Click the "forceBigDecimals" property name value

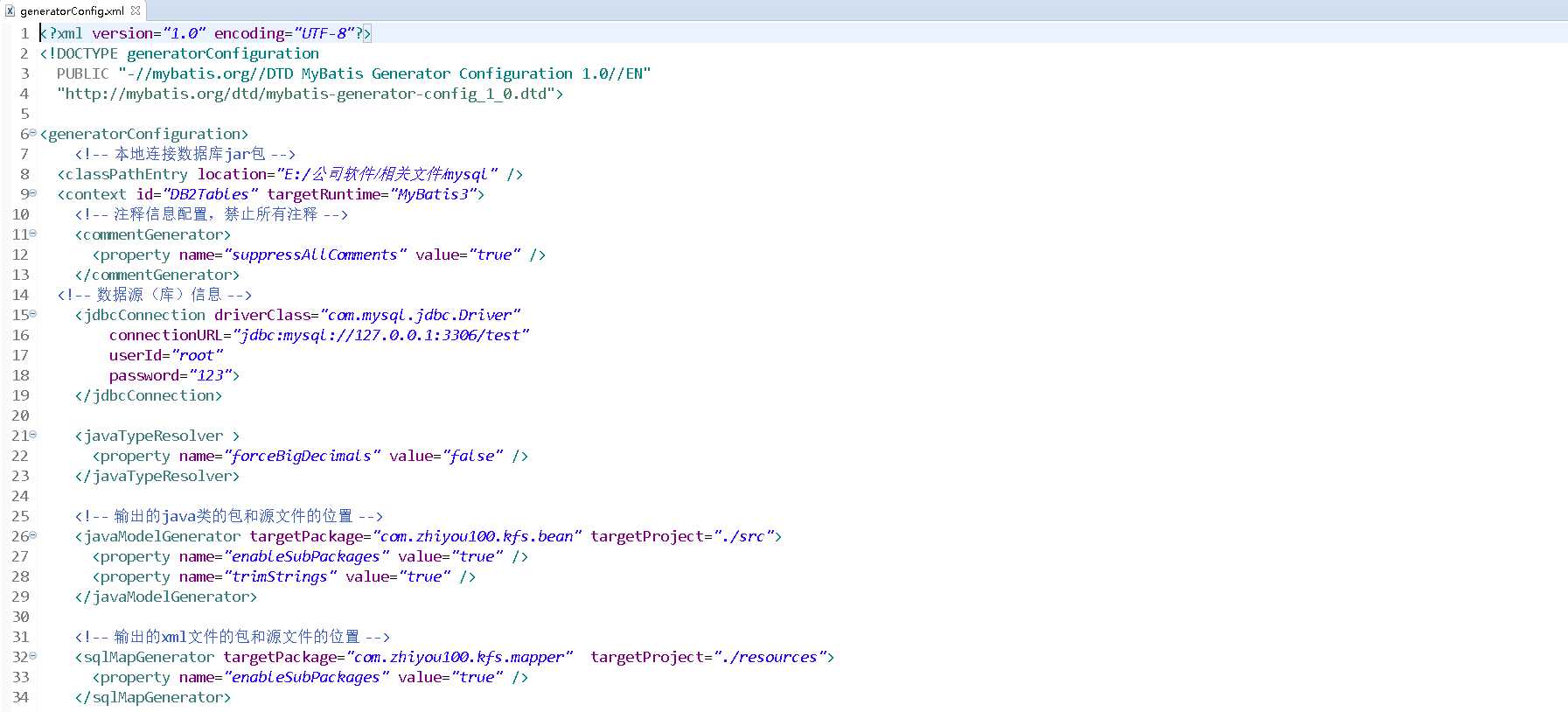coord(302,456)
